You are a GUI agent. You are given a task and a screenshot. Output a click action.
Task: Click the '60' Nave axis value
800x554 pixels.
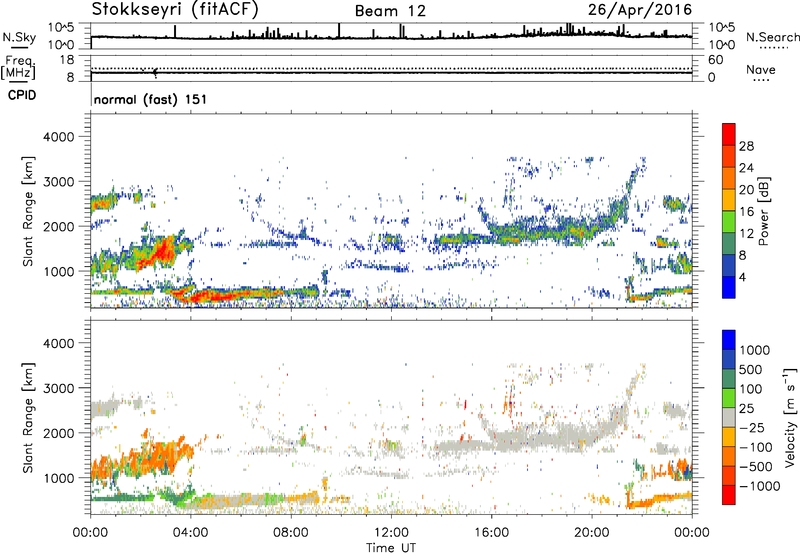pyautogui.click(x=715, y=60)
